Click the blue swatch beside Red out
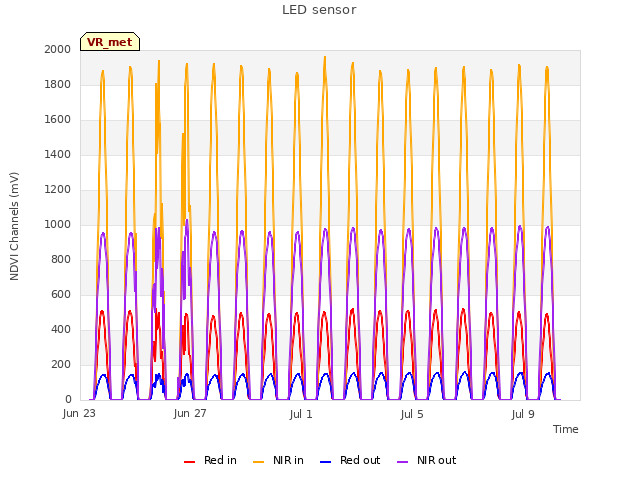 (325, 462)
